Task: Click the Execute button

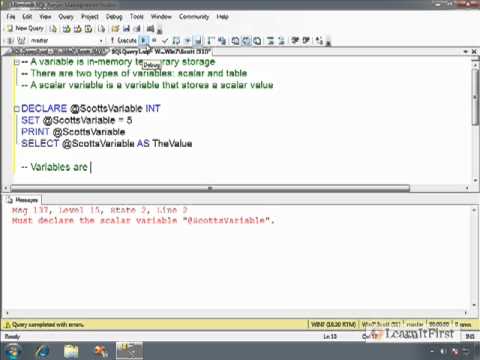Action: (x=124, y=41)
